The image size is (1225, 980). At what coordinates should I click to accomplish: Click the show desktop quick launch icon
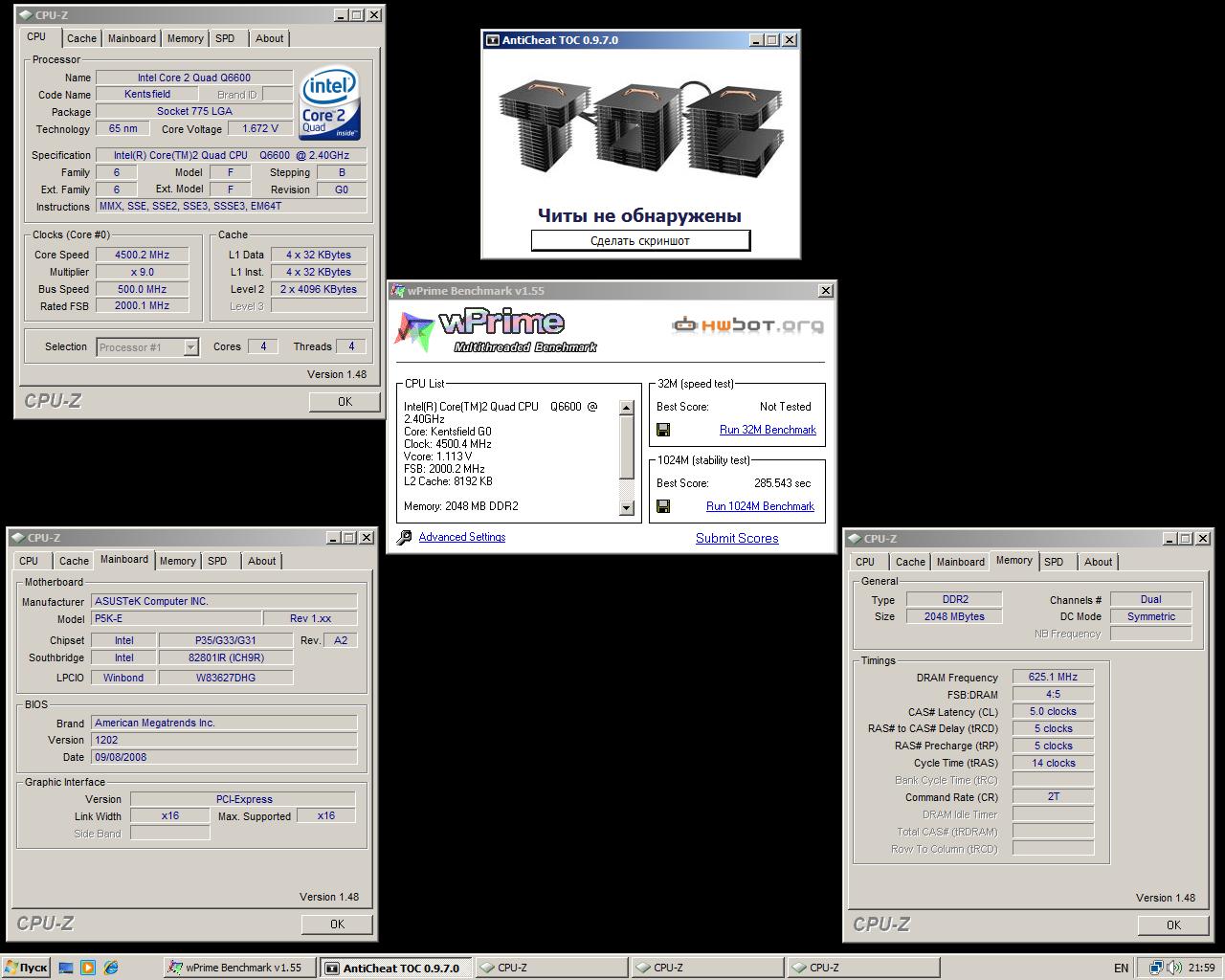pyautogui.click(x=66, y=968)
